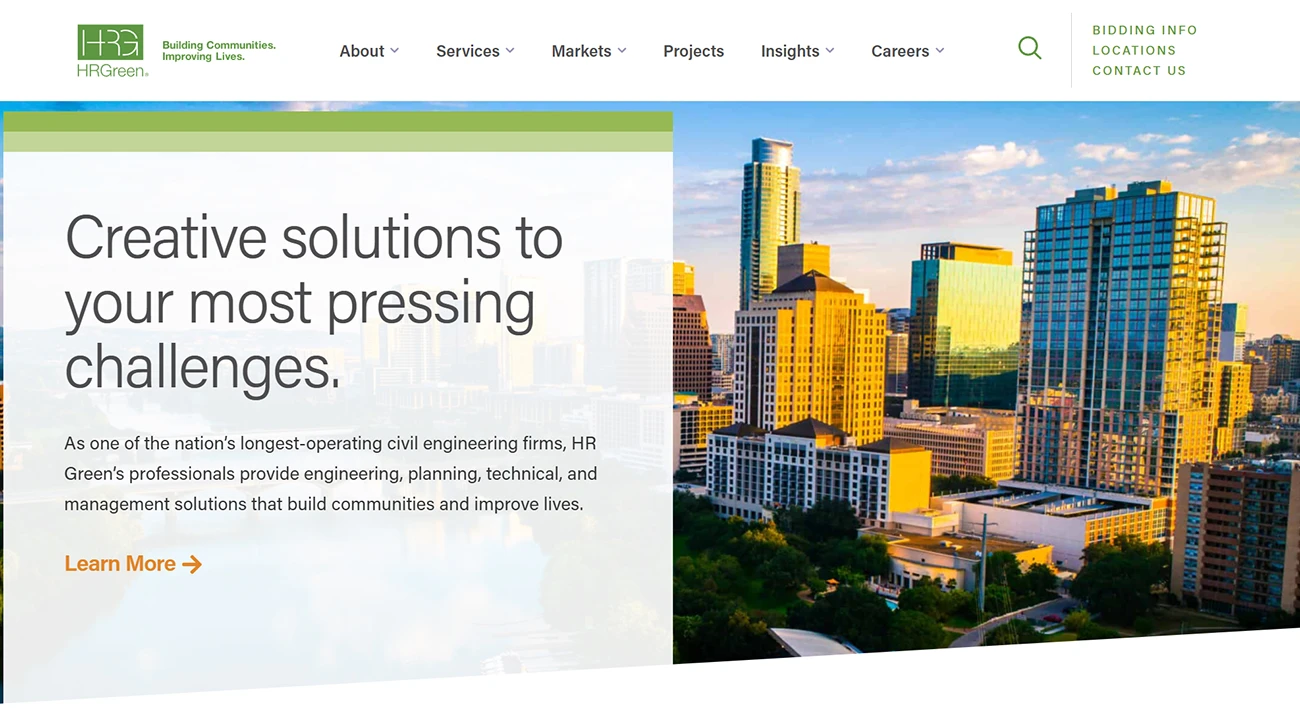The width and height of the screenshot is (1300, 720).
Task: Expand the Markets dropdown chevron
Action: (622, 50)
